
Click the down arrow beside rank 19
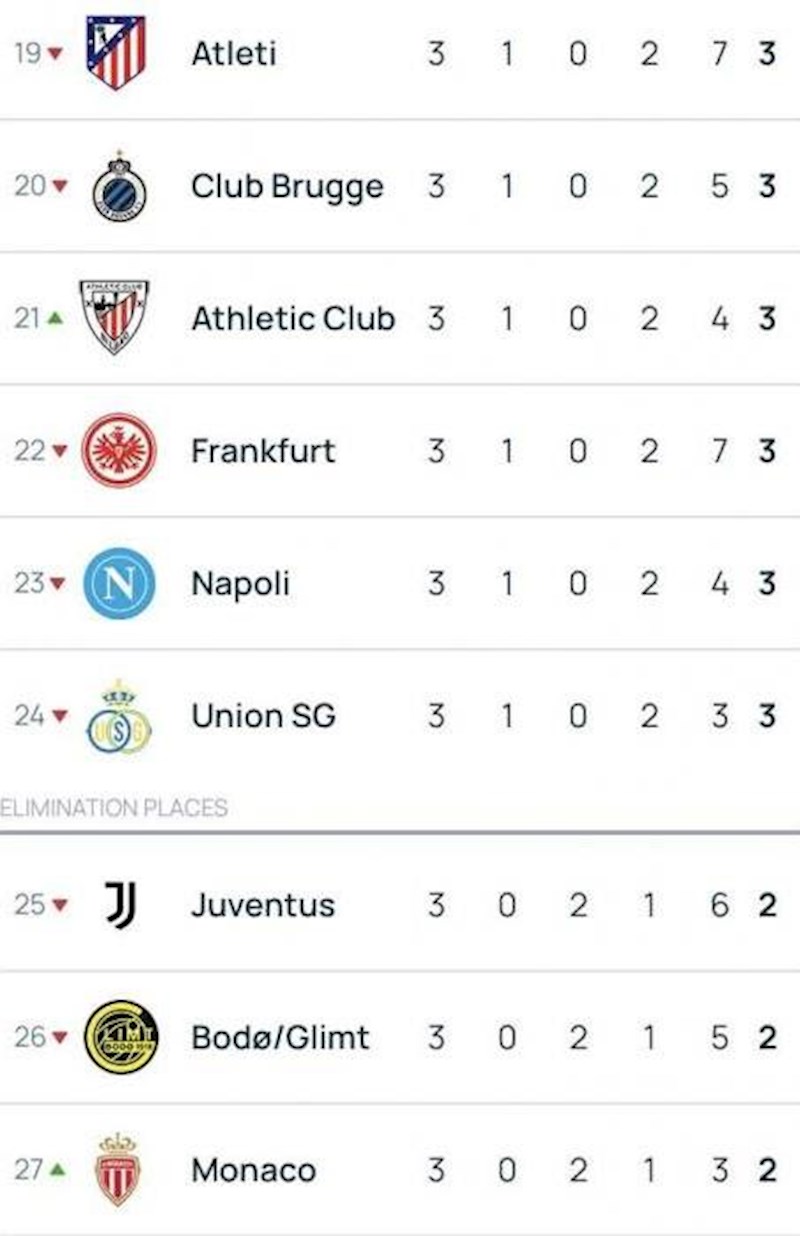(55, 53)
